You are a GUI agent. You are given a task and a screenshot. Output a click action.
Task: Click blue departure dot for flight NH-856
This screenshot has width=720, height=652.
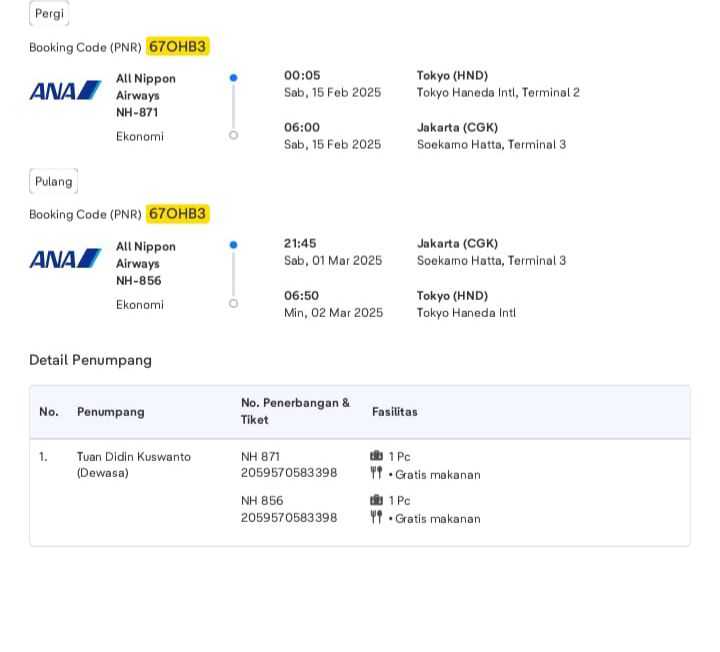coord(233,245)
